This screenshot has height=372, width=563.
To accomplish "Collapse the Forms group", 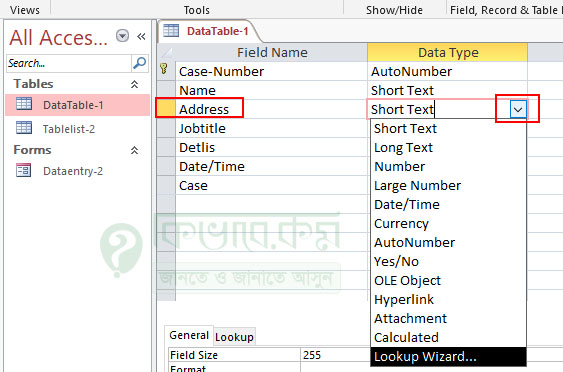I will coord(134,150).
